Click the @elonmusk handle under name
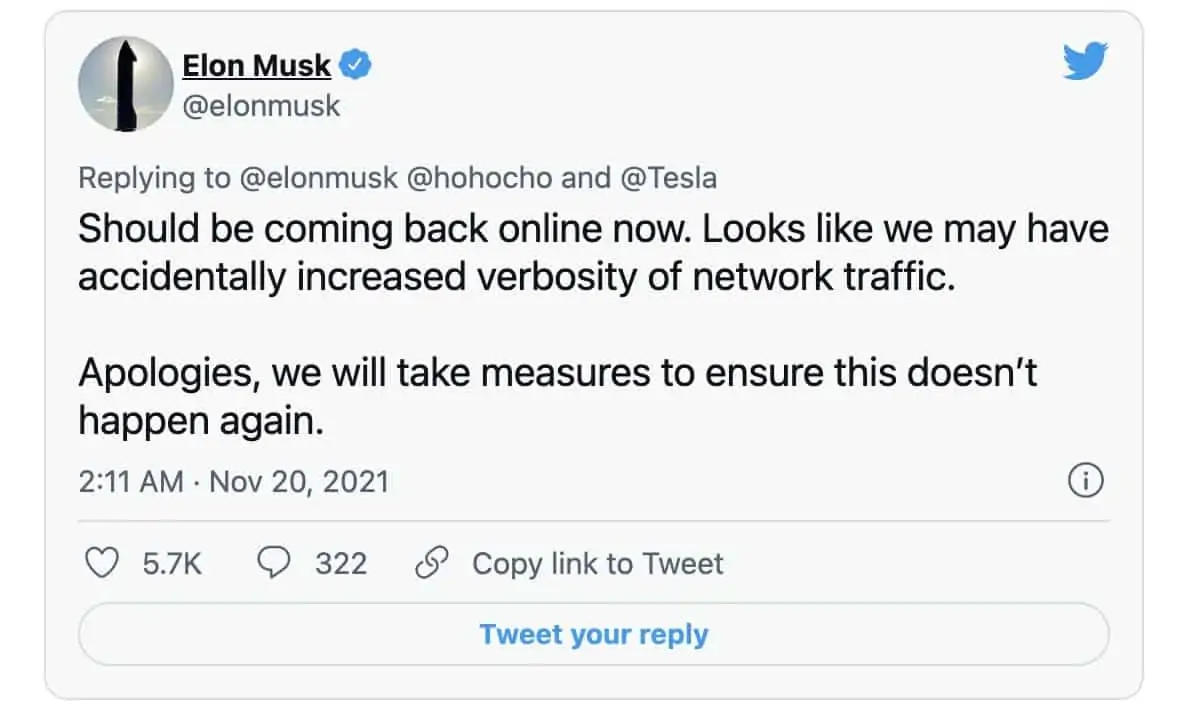This screenshot has width=1202, height=714. [x=261, y=105]
